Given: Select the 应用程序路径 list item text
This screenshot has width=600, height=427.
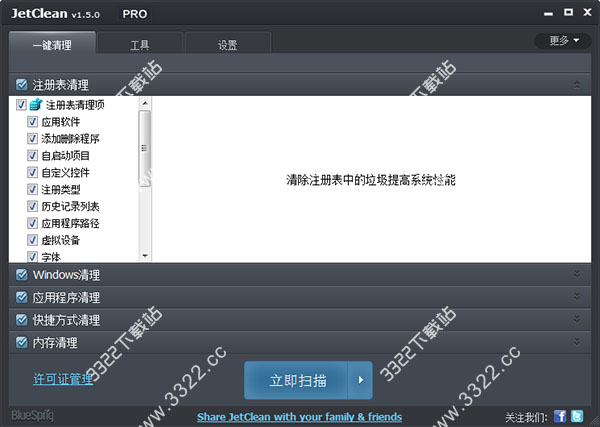Looking at the screenshot, I should pos(70,223).
